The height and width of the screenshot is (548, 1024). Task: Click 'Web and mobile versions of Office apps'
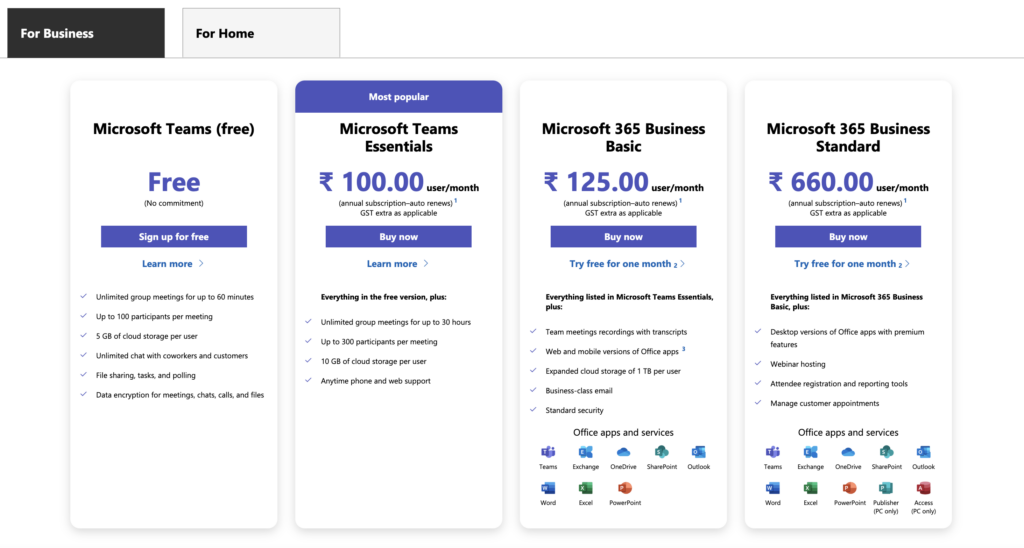(612, 351)
